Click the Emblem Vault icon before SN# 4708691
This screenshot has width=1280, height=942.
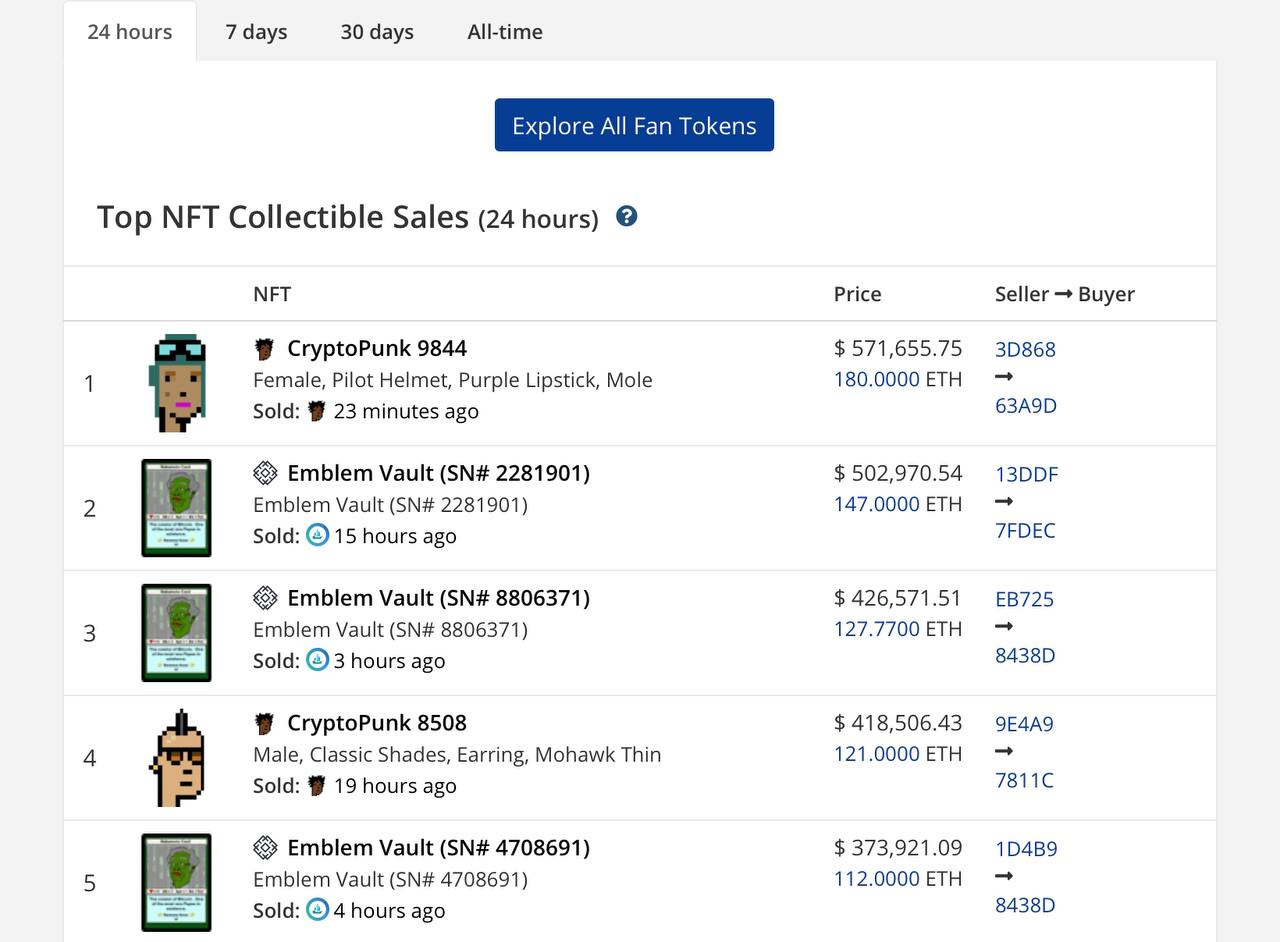point(265,848)
